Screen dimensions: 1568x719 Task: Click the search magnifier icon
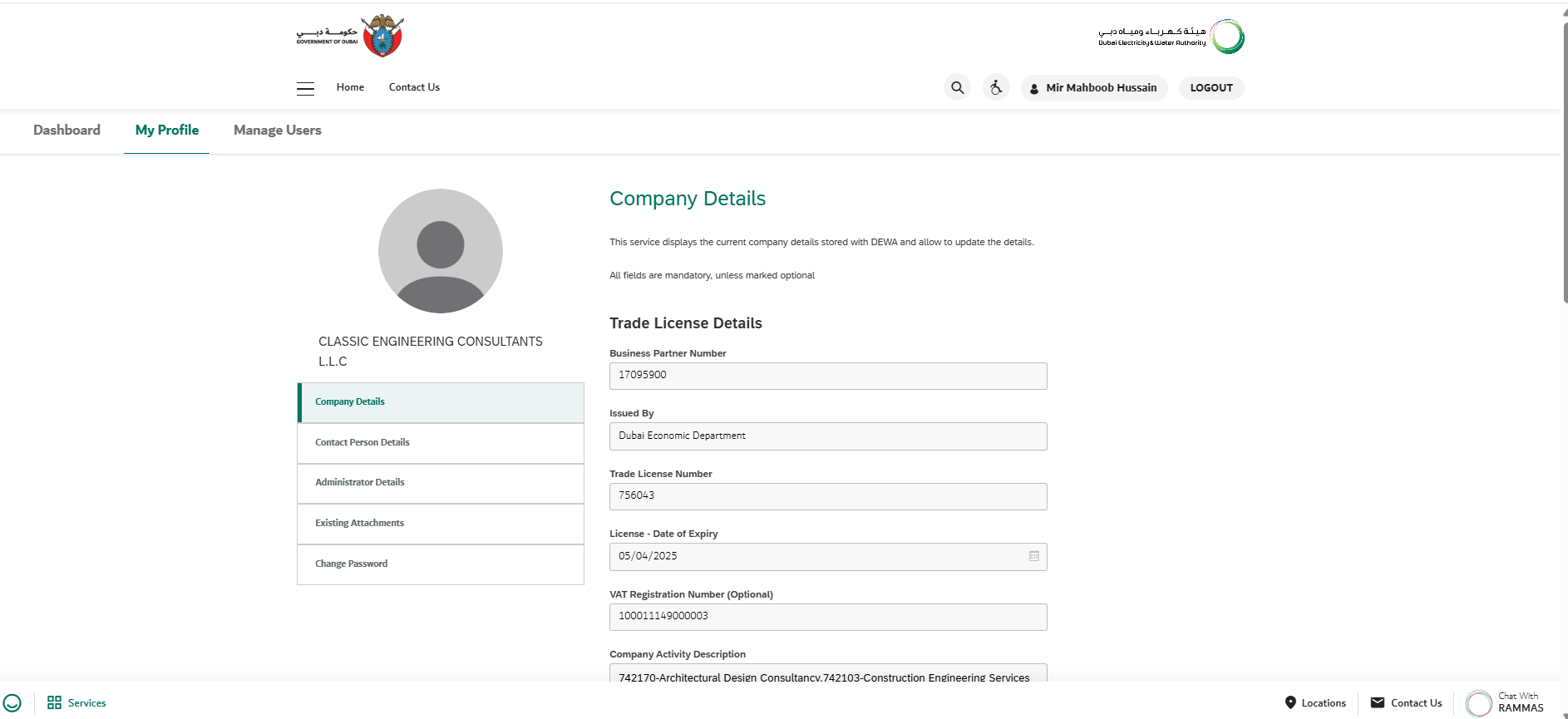[x=957, y=87]
